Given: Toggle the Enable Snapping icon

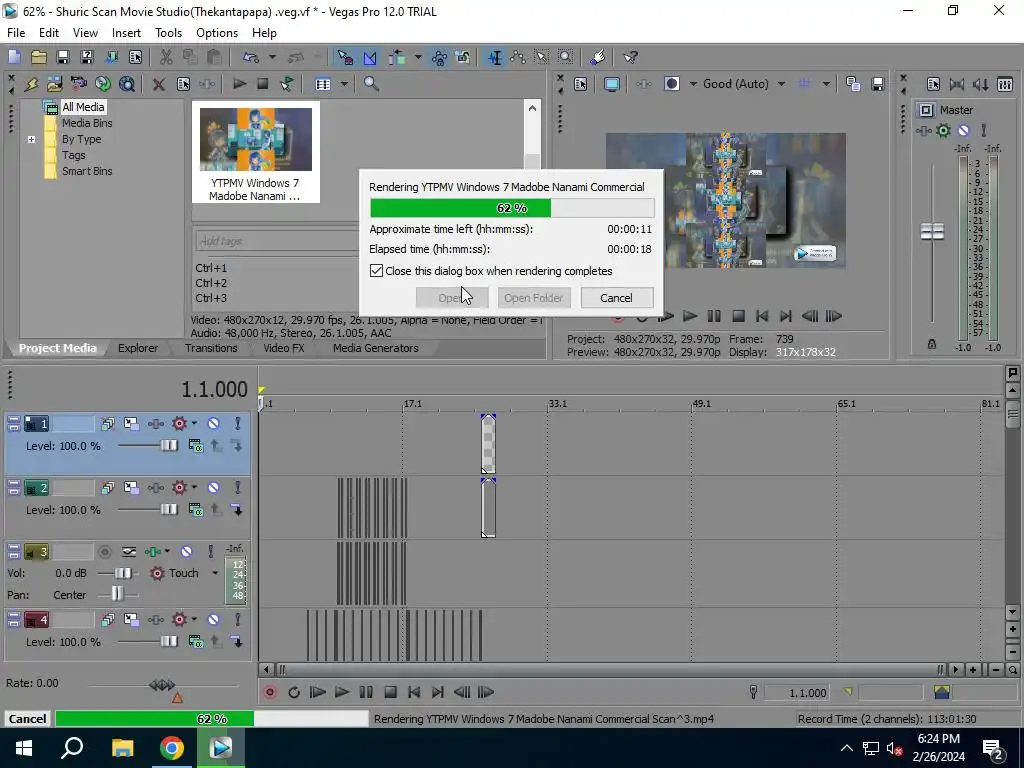Looking at the screenshot, I should click(345, 57).
